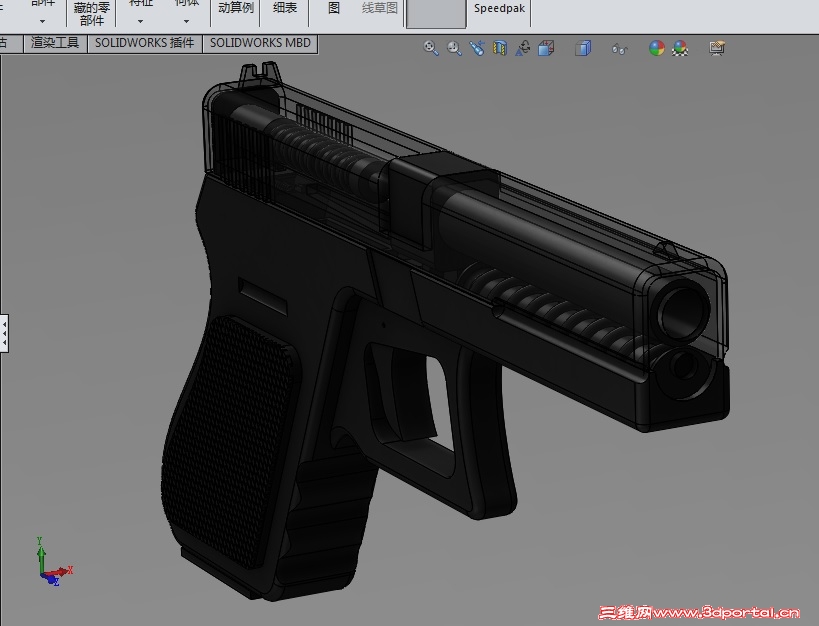The width and height of the screenshot is (819, 626).
Task: Select the Zoom to Area tool
Action: 453,47
